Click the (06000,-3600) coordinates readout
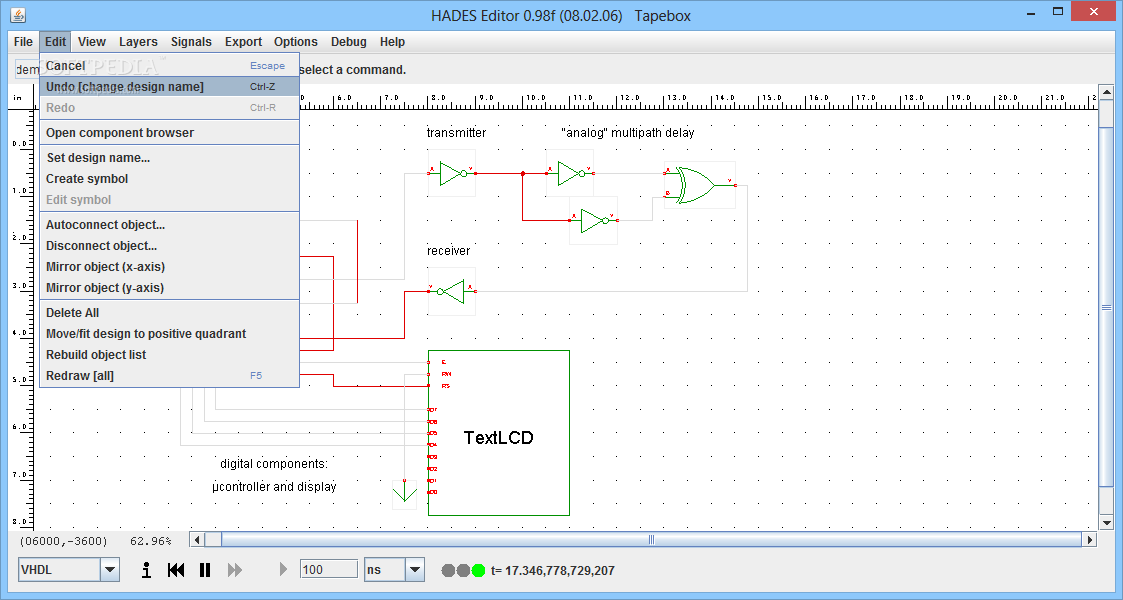The height and width of the screenshot is (600, 1123). (63, 541)
